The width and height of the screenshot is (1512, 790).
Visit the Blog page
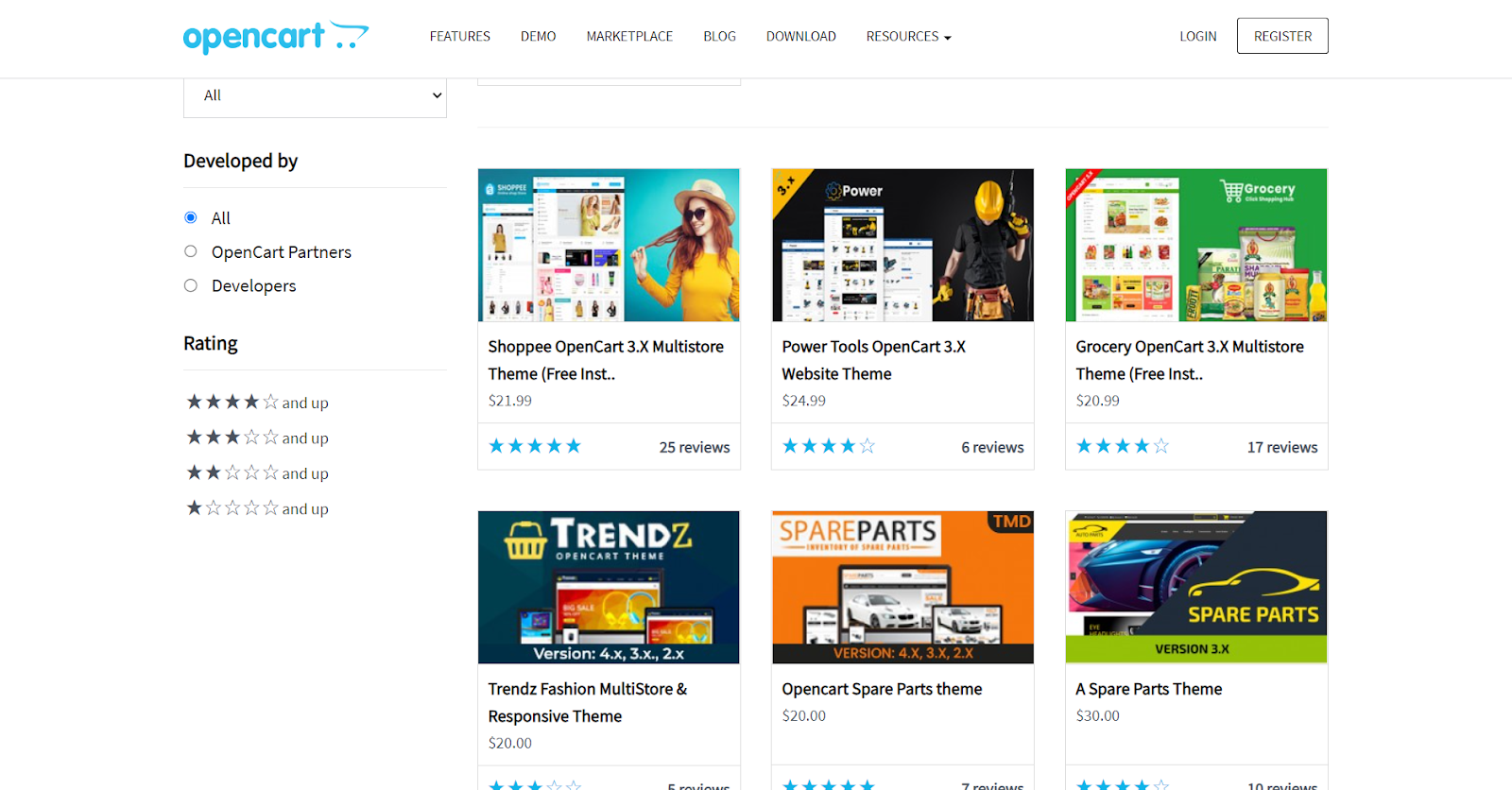(719, 37)
